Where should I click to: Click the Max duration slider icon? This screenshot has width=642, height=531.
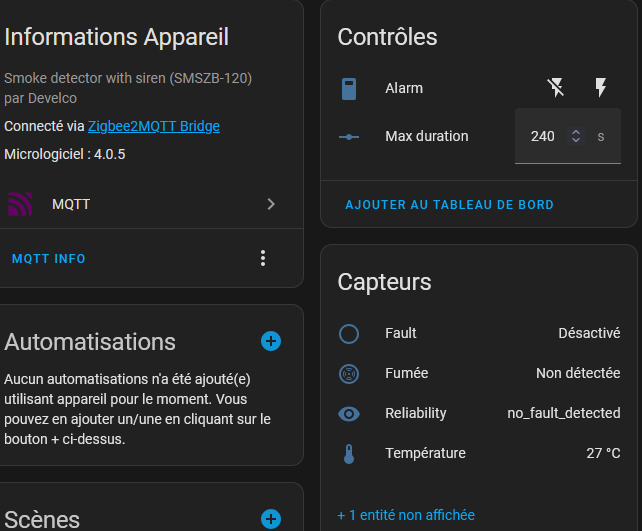tap(349, 137)
